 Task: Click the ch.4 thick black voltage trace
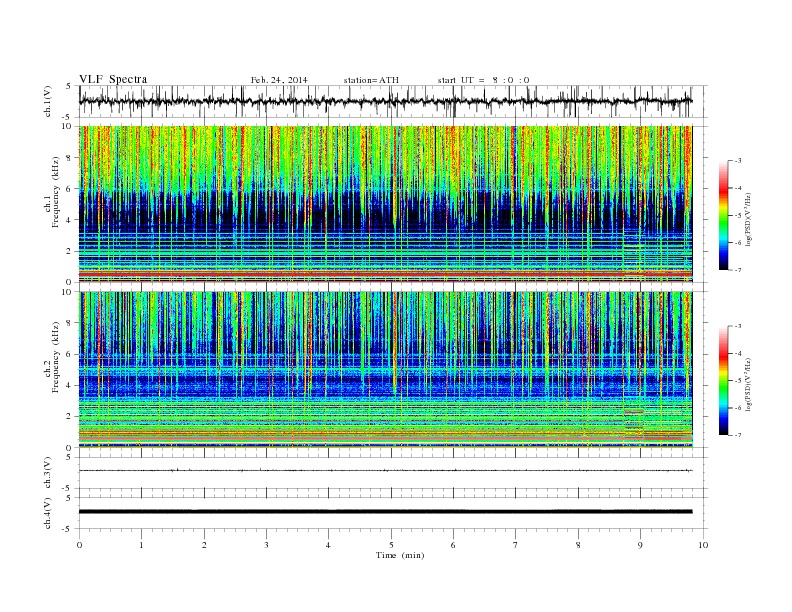pyautogui.click(x=385, y=512)
